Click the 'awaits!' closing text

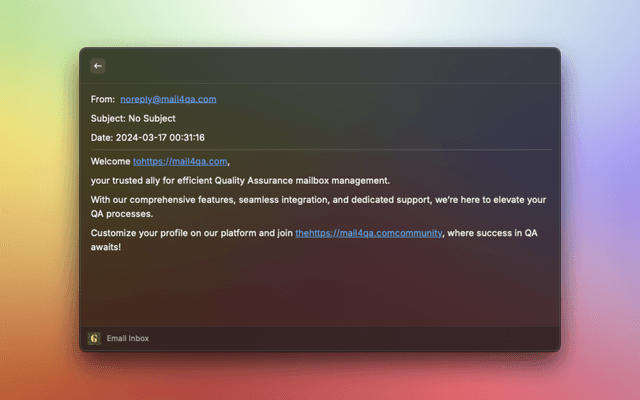(106, 246)
